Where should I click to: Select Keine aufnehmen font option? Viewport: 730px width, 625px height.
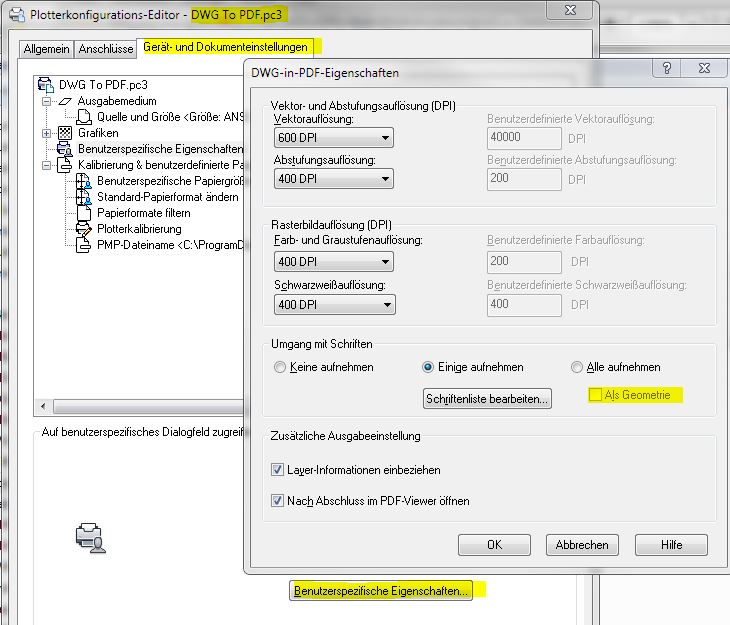(280, 367)
